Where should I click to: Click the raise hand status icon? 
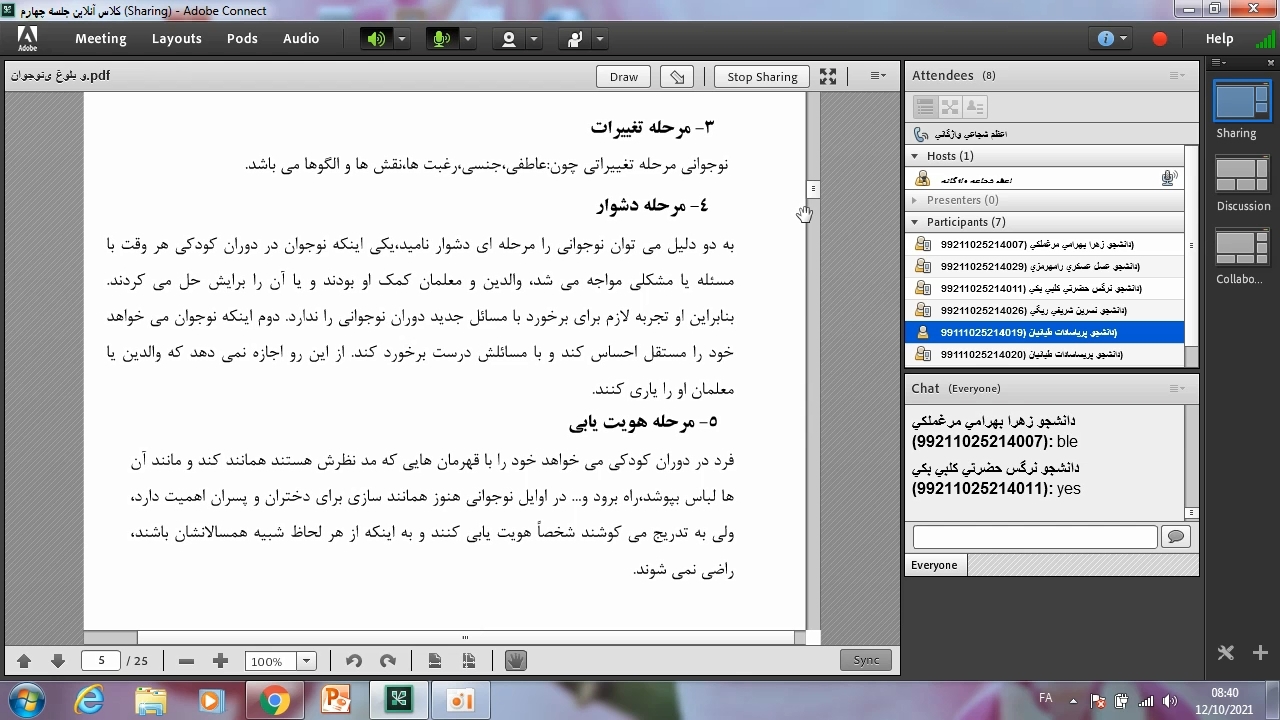pos(575,39)
